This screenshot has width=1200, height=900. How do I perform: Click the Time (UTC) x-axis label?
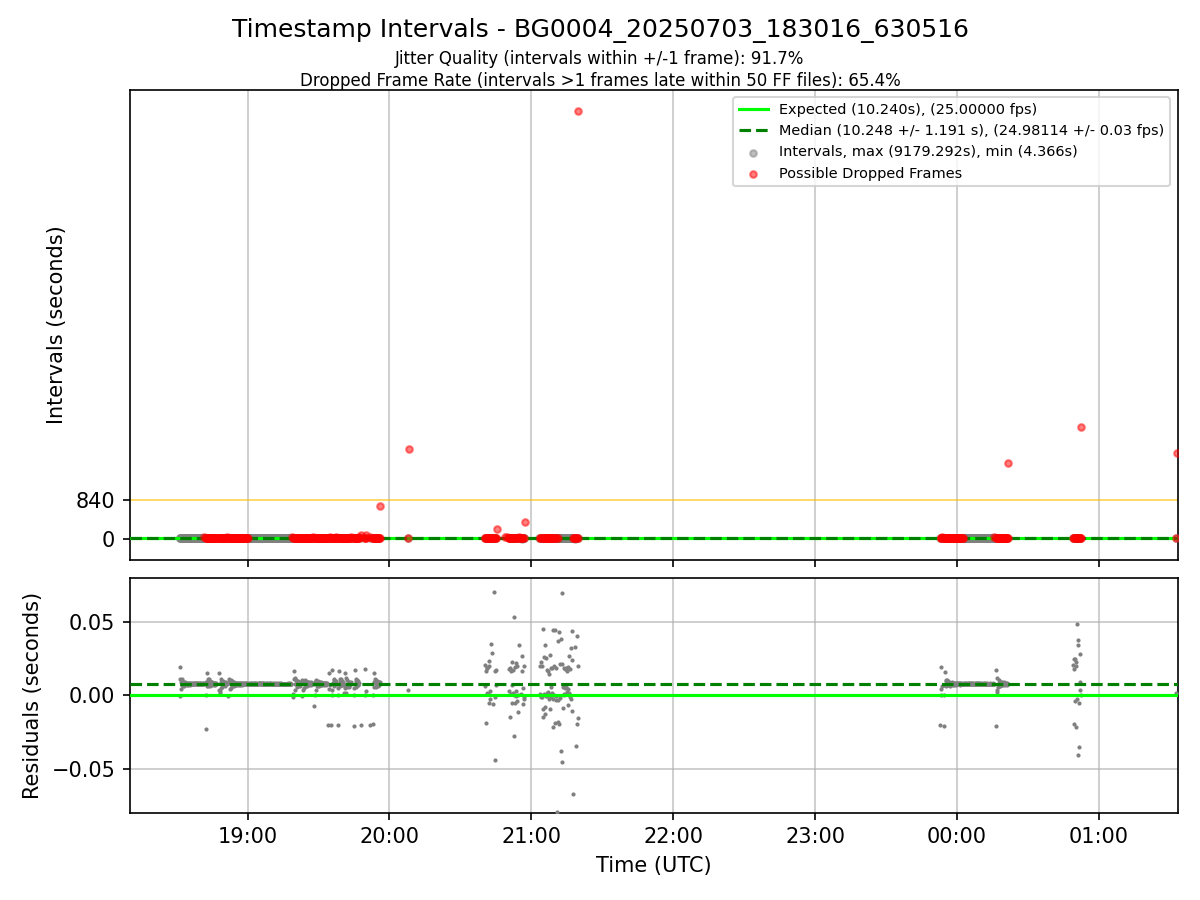[654, 865]
